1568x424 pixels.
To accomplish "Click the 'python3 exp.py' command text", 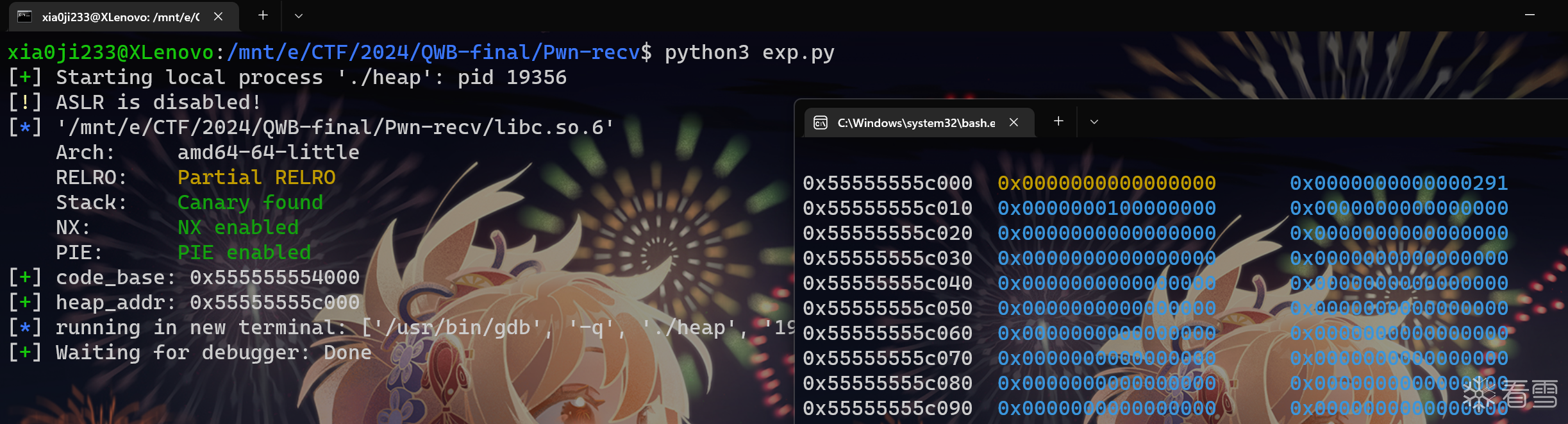I will click(x=749, y=52).
